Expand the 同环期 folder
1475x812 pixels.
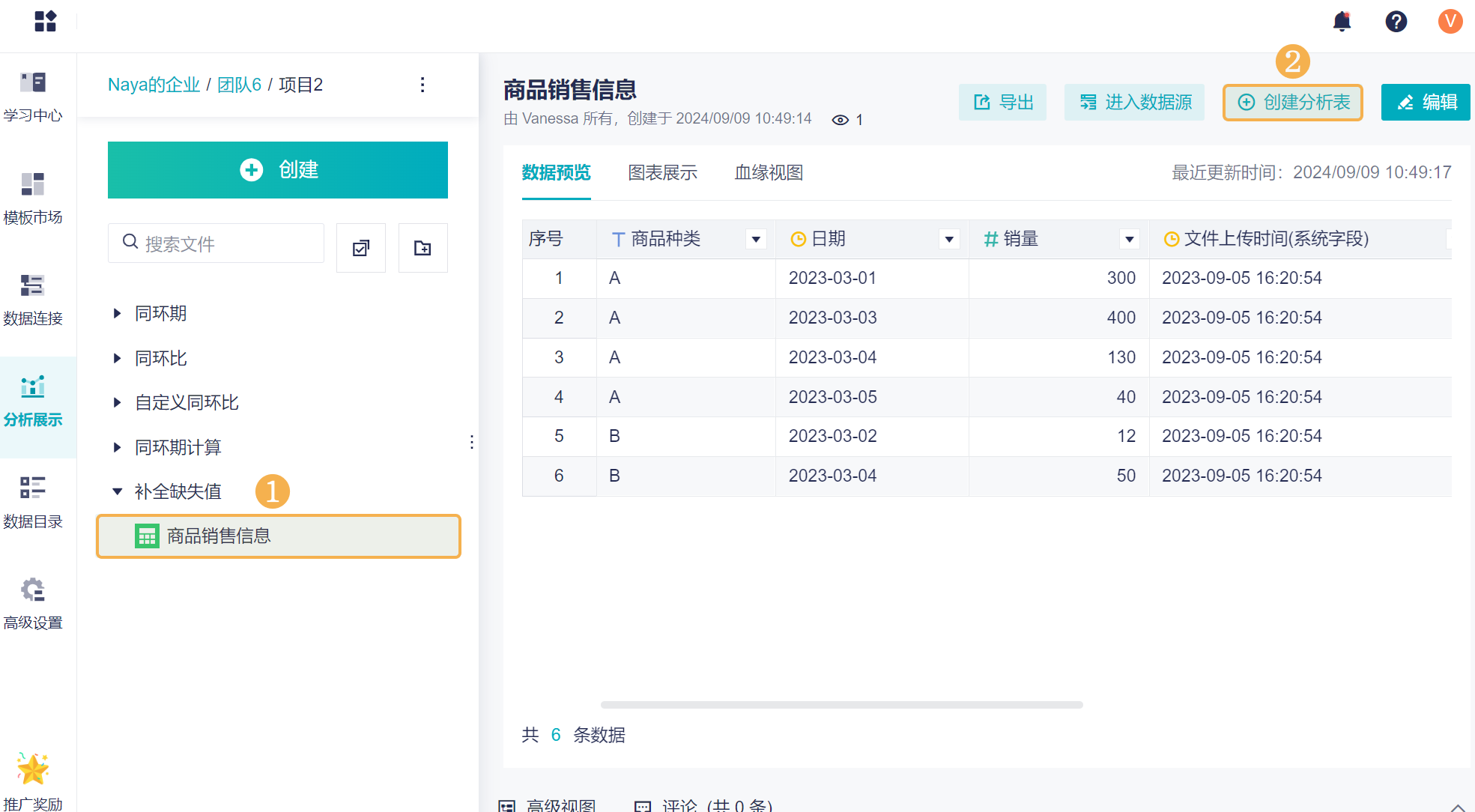(117, 313)
